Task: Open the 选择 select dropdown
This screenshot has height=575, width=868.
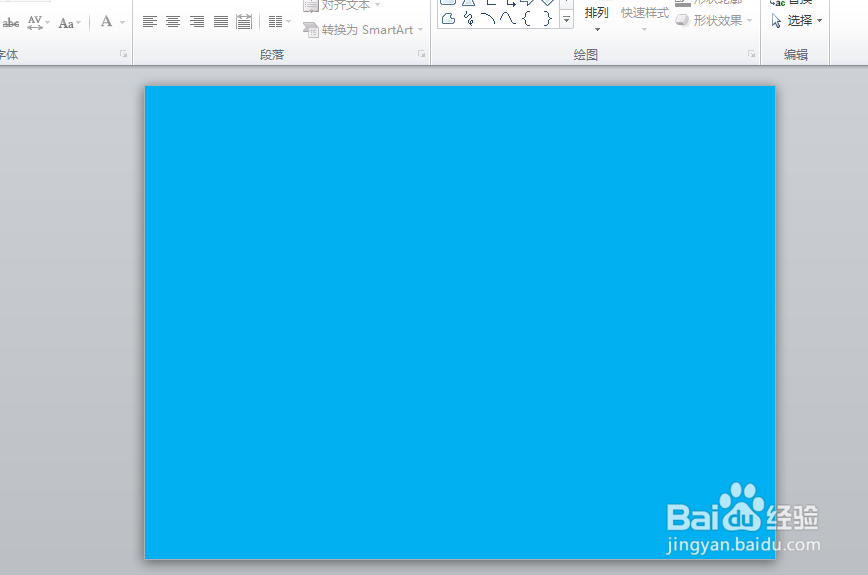Action: click(x=797, y=21)
